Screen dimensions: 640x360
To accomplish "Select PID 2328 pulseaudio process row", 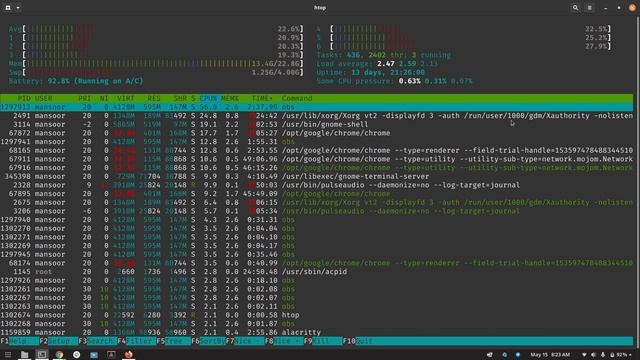I will pos(316,185).
